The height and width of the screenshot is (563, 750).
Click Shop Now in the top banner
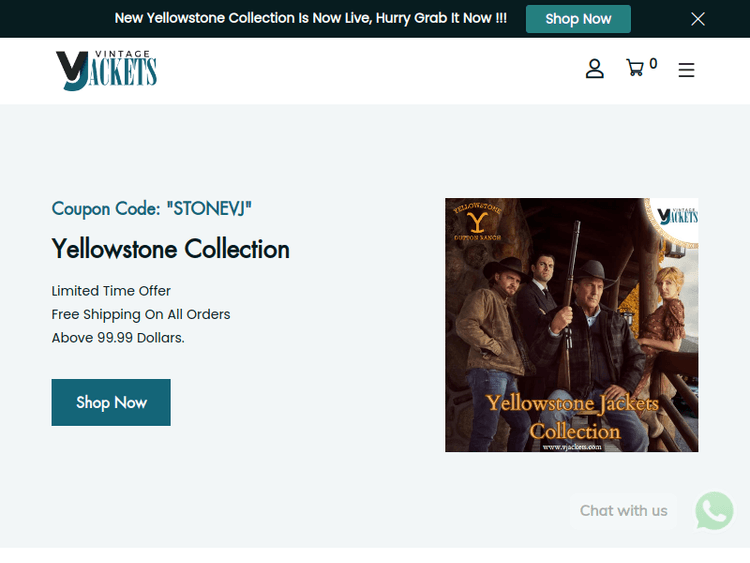click(578, 19)
